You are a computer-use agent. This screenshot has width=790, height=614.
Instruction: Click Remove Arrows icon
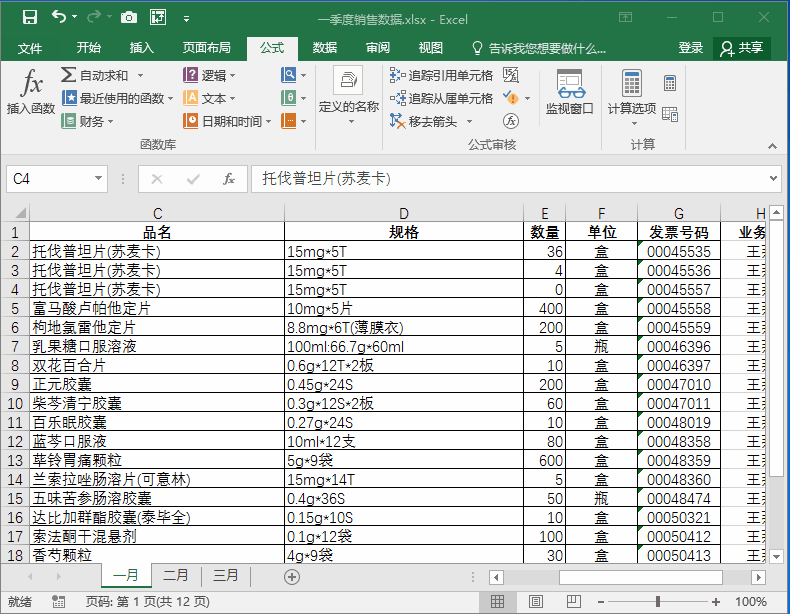pyautogui.click(x=398, y=121)
